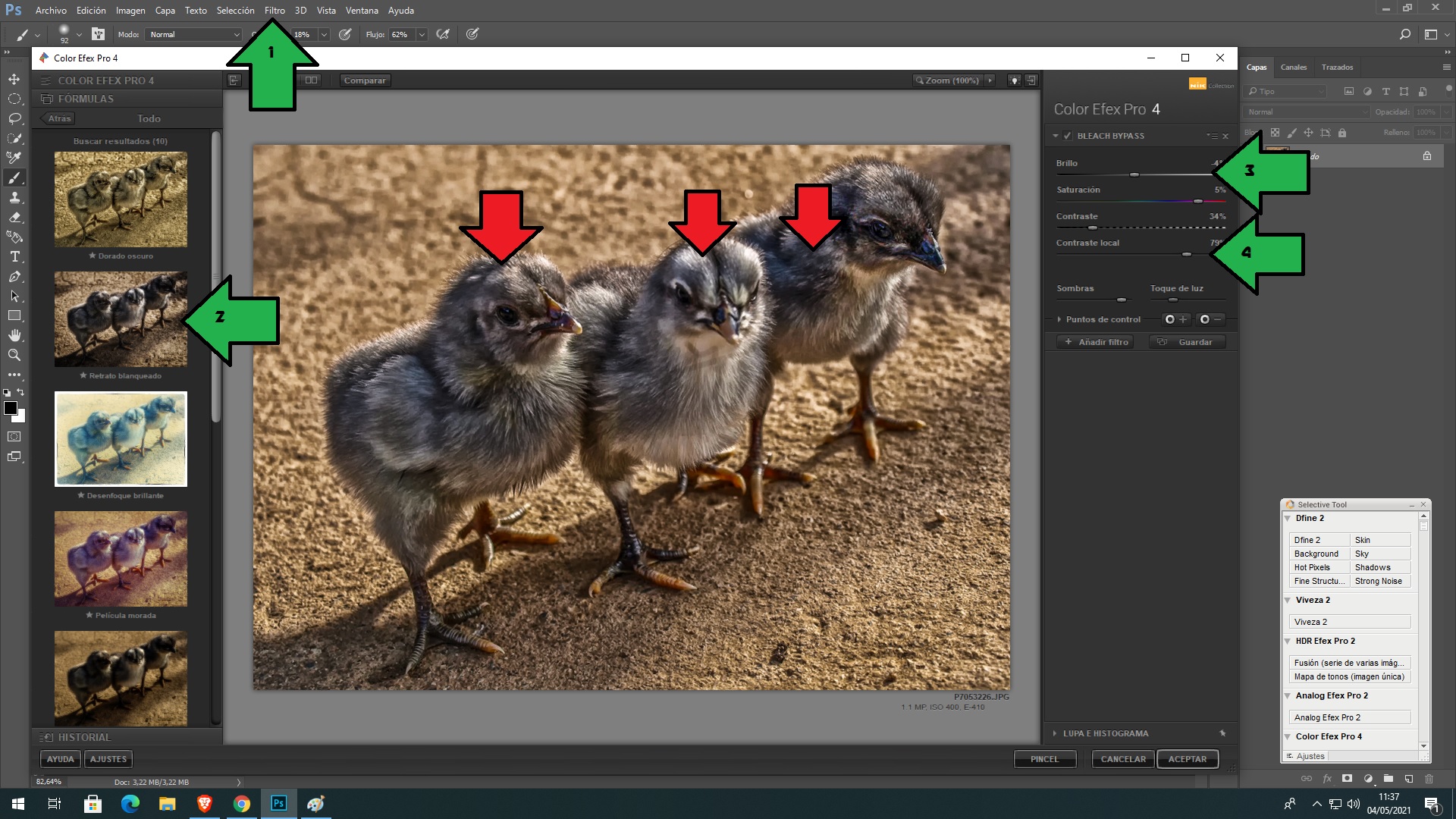Open the Photoshop search icon
This screenshot has height=819, width=1456.
click(x=1404, y=34)
